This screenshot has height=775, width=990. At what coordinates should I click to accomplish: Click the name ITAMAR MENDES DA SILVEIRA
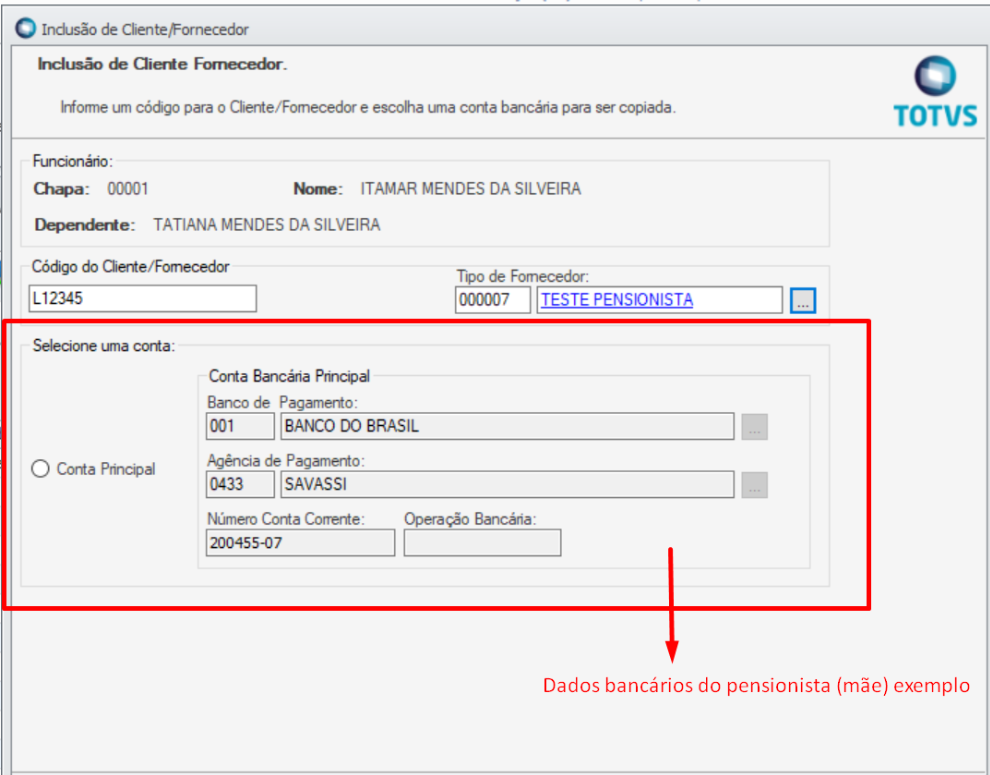470,189
